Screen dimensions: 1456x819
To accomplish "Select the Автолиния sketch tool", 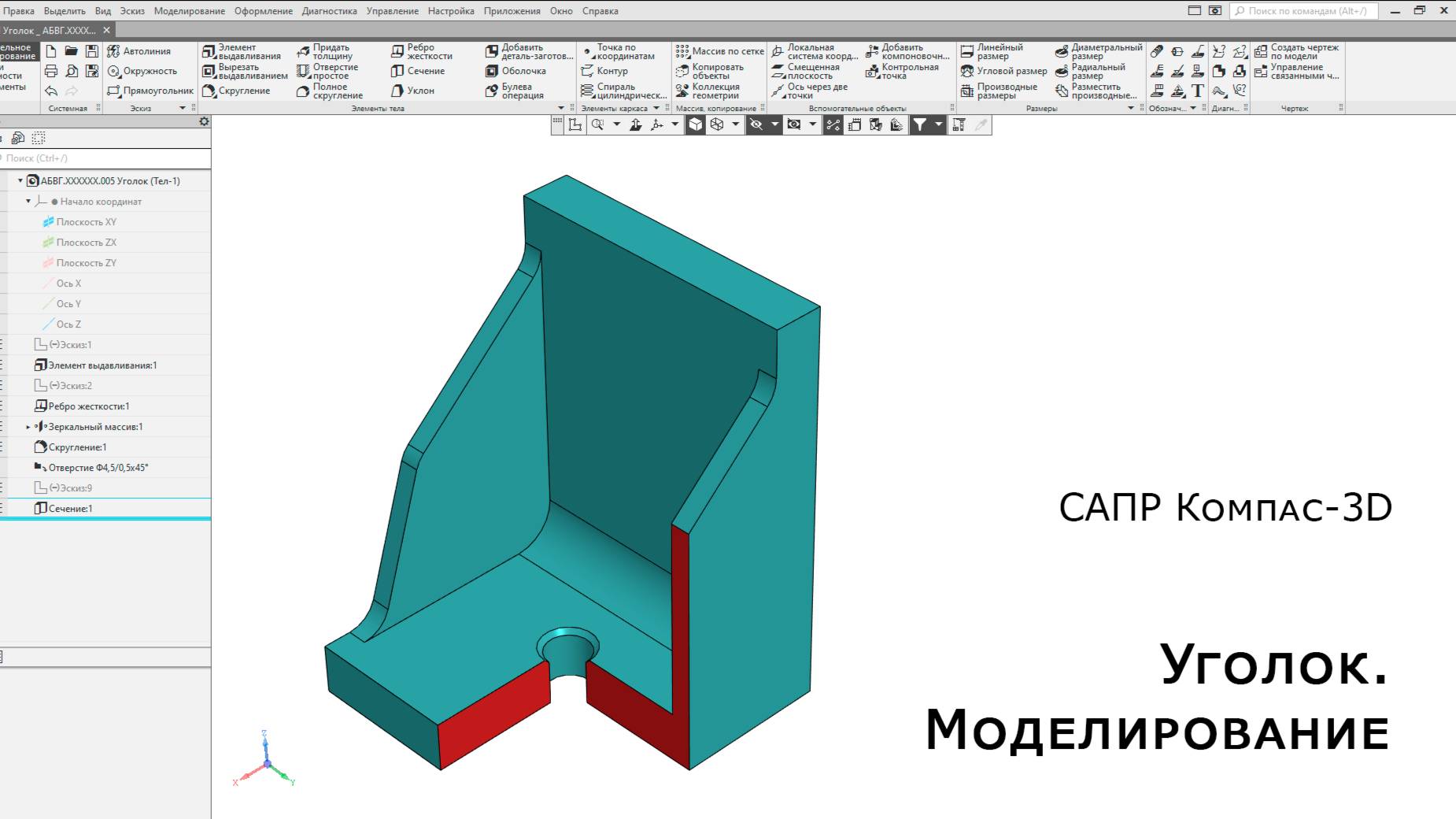I will click(146, 50).
